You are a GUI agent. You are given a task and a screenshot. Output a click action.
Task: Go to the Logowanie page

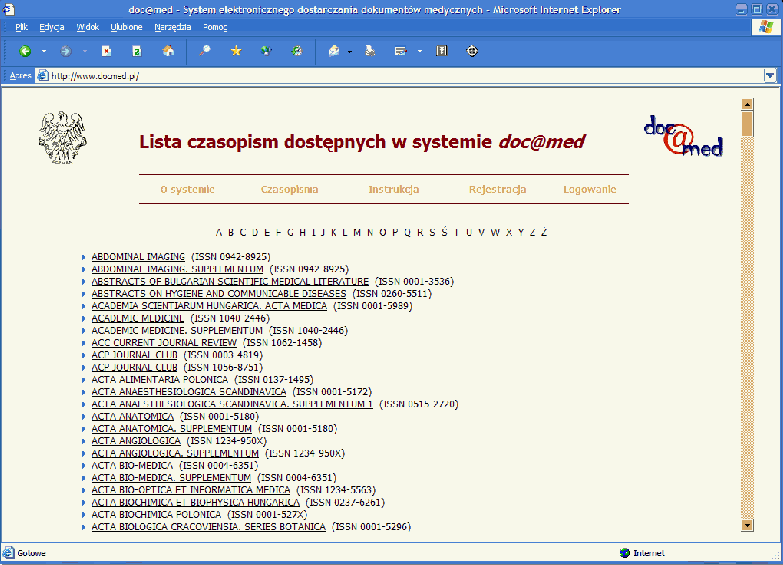tap(589, 189)
